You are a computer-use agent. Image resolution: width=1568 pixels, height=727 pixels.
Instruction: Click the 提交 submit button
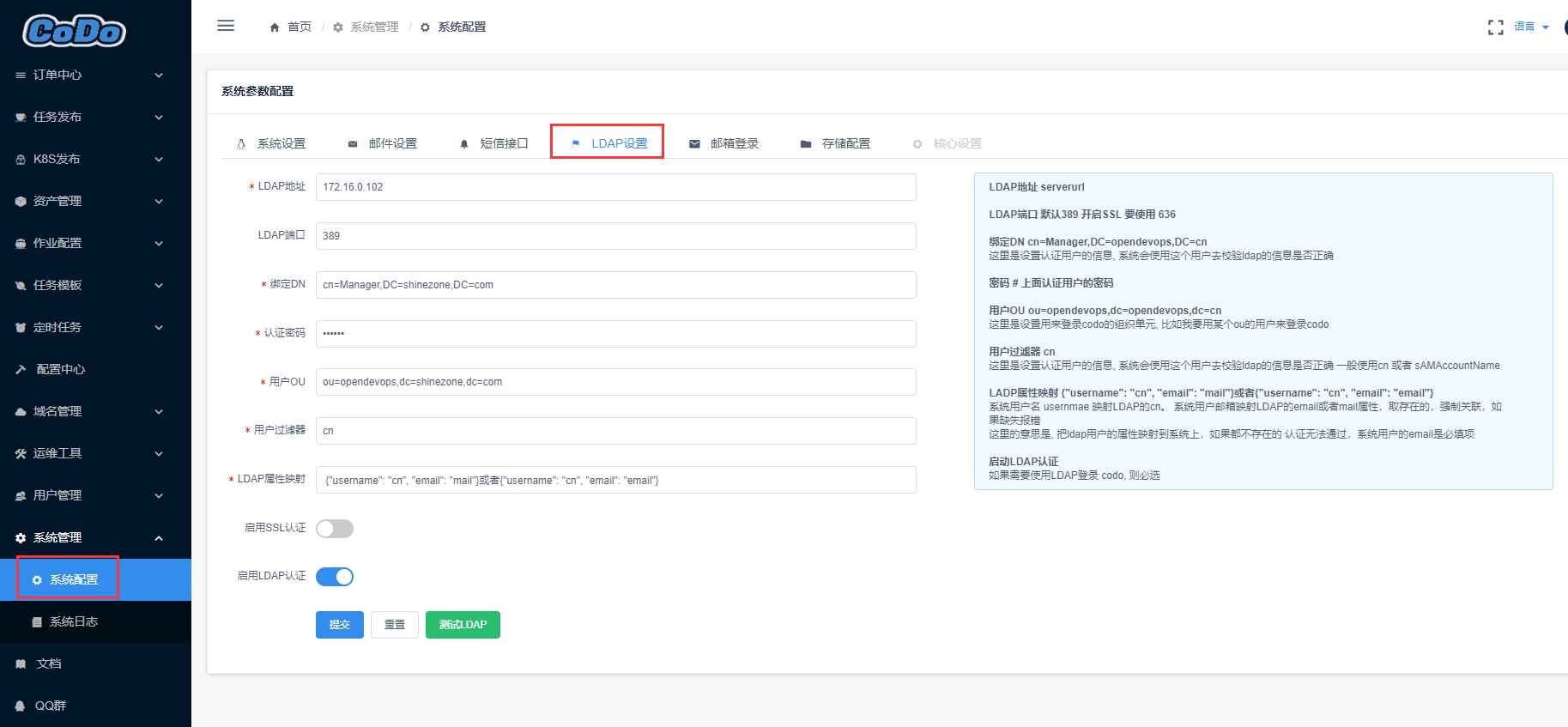coord(340,625)
